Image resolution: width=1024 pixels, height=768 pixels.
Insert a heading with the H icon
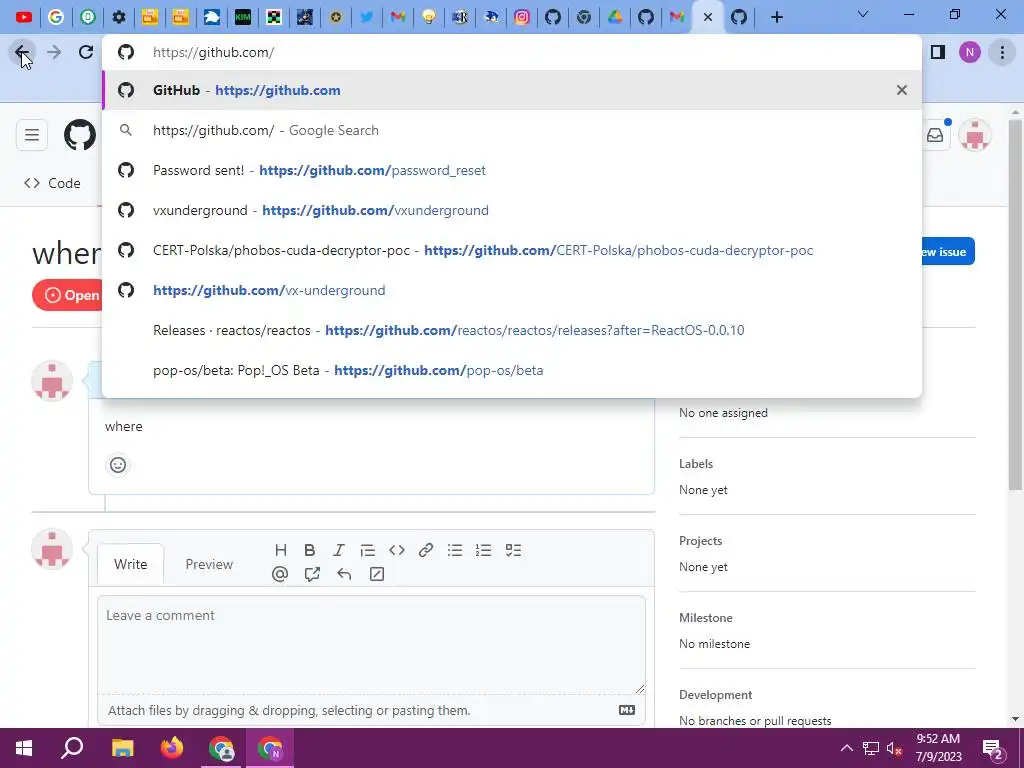(281, 551)
